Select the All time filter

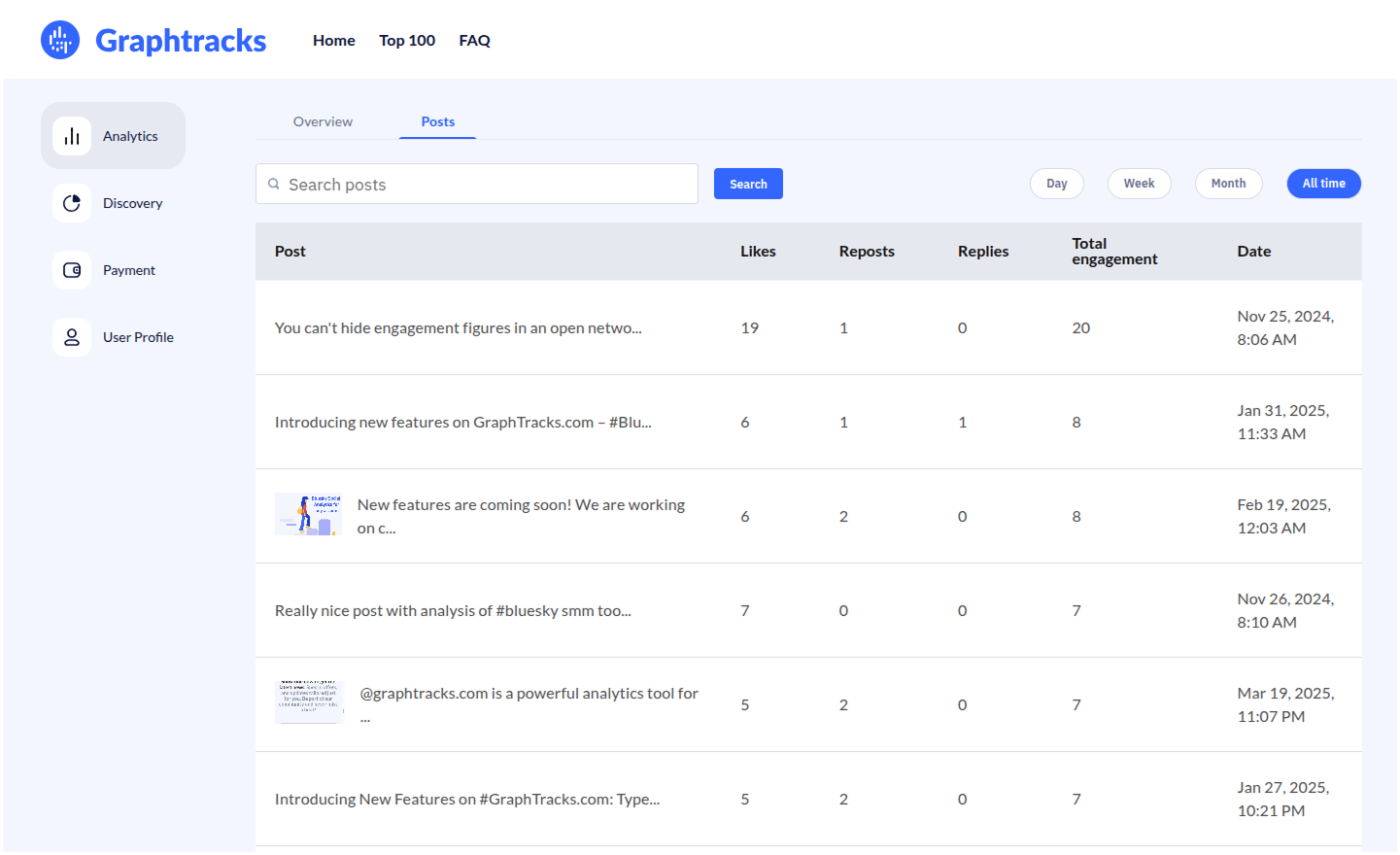pos(1324,184)
